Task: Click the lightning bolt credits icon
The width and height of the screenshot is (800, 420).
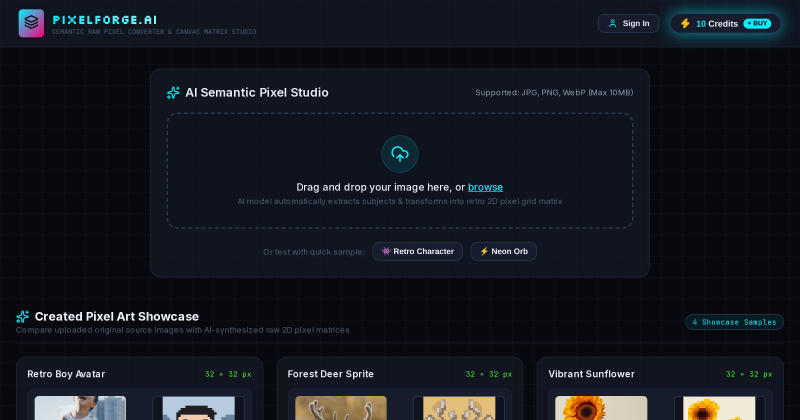Action: point(685,23)
